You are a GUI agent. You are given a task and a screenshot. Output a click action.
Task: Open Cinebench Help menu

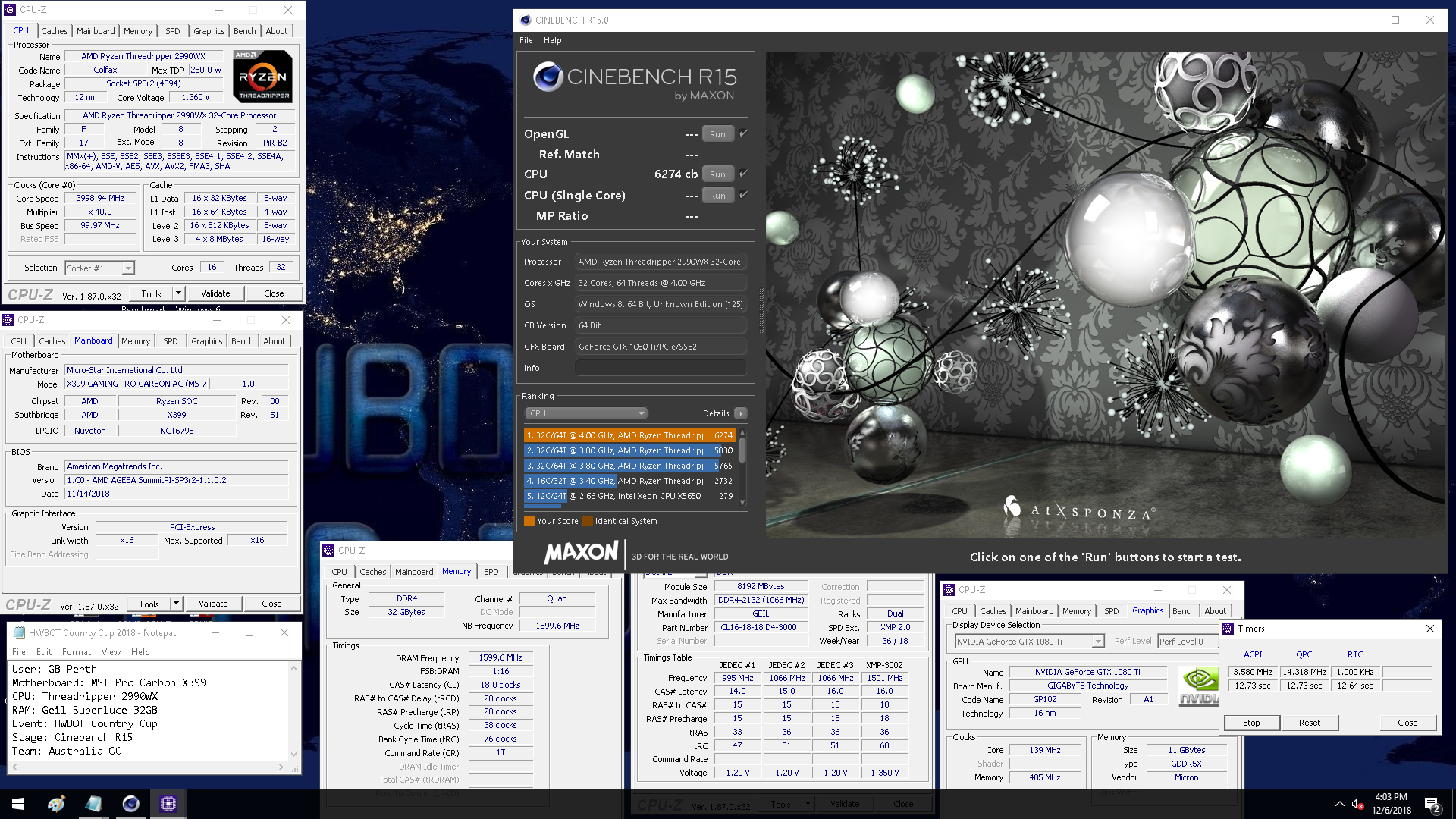pos(552,40)
